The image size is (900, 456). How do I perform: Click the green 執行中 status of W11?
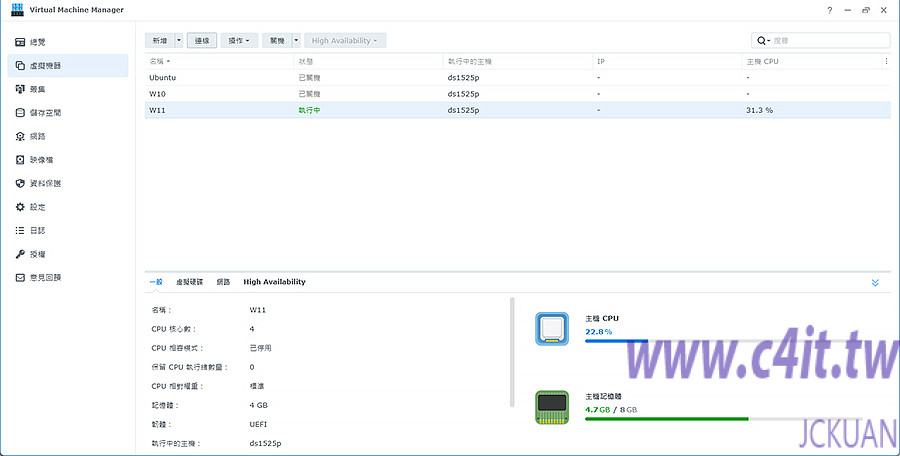point(309,110)
